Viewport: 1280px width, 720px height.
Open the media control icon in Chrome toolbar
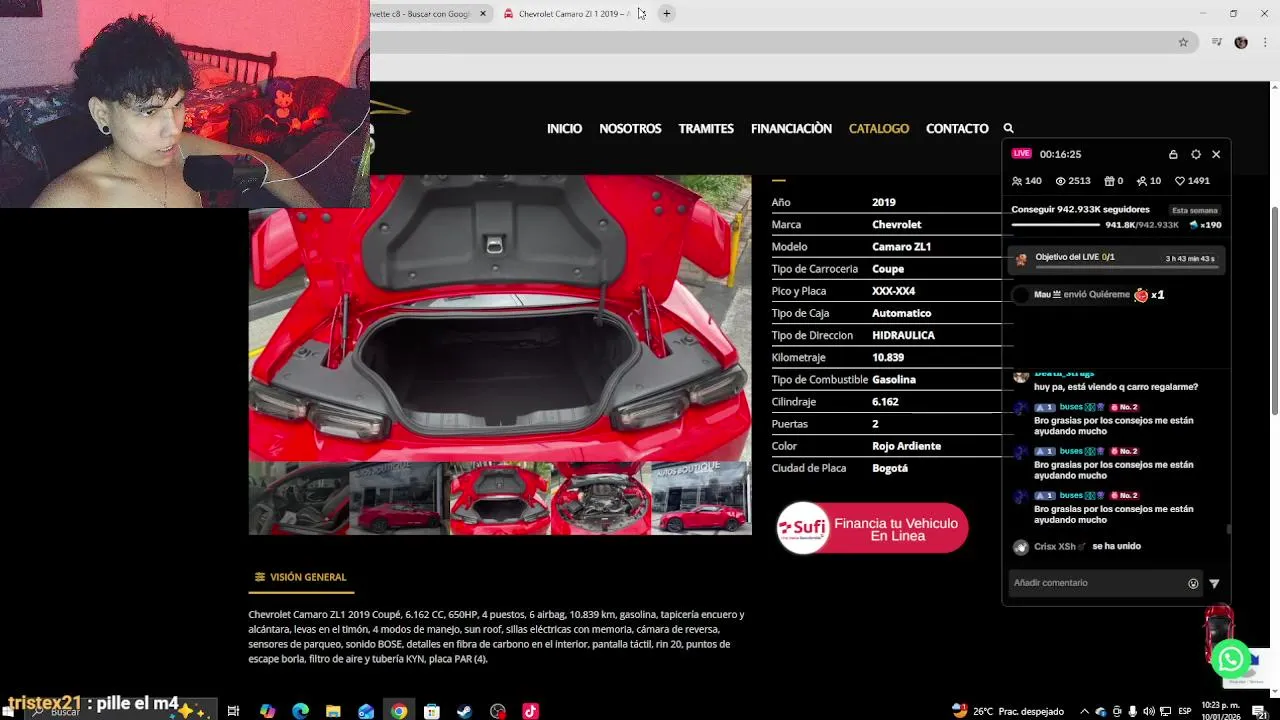click(1216, 42)
